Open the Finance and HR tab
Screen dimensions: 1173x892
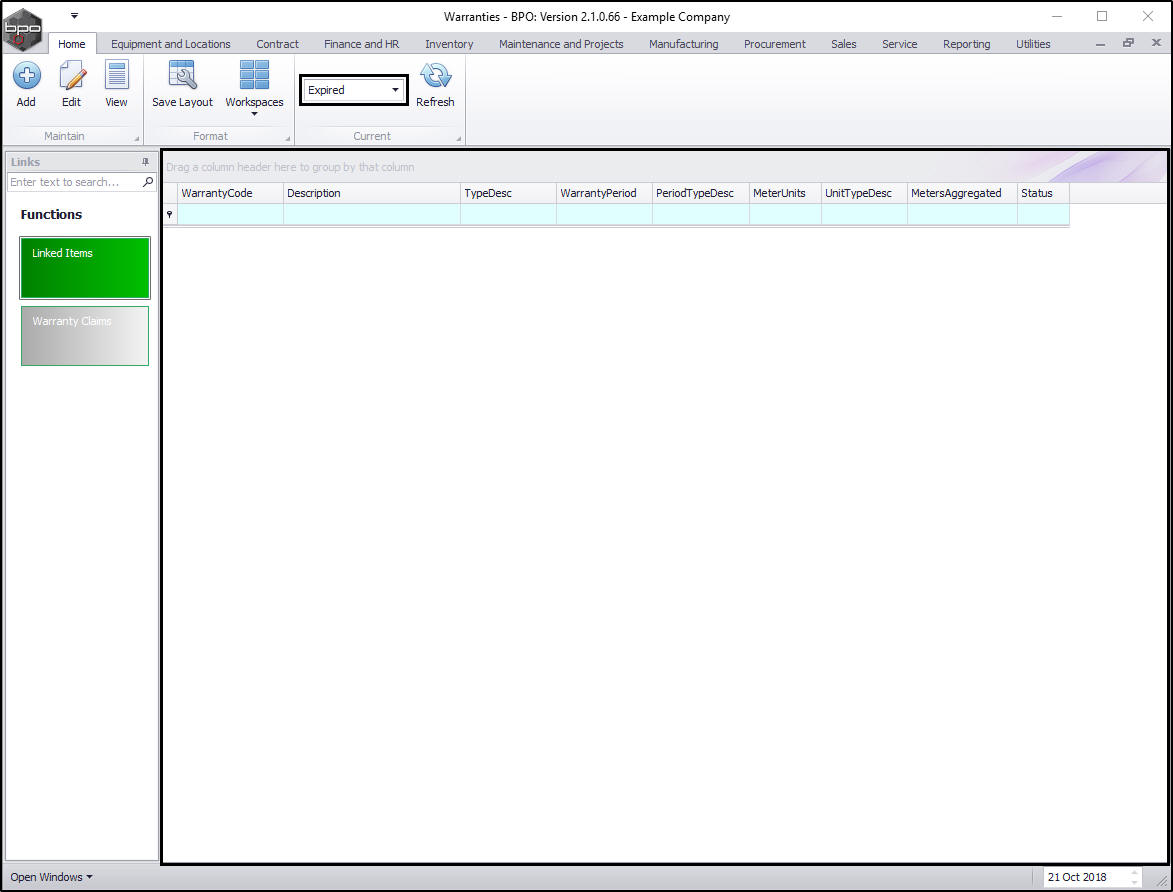tap(361, 44)
